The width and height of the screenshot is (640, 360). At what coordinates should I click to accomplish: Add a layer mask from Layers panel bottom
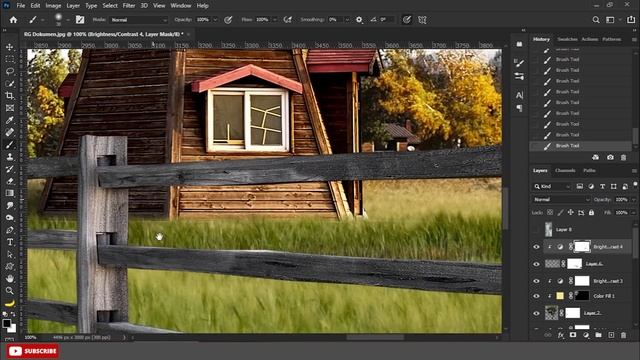[x=573, y=335]
